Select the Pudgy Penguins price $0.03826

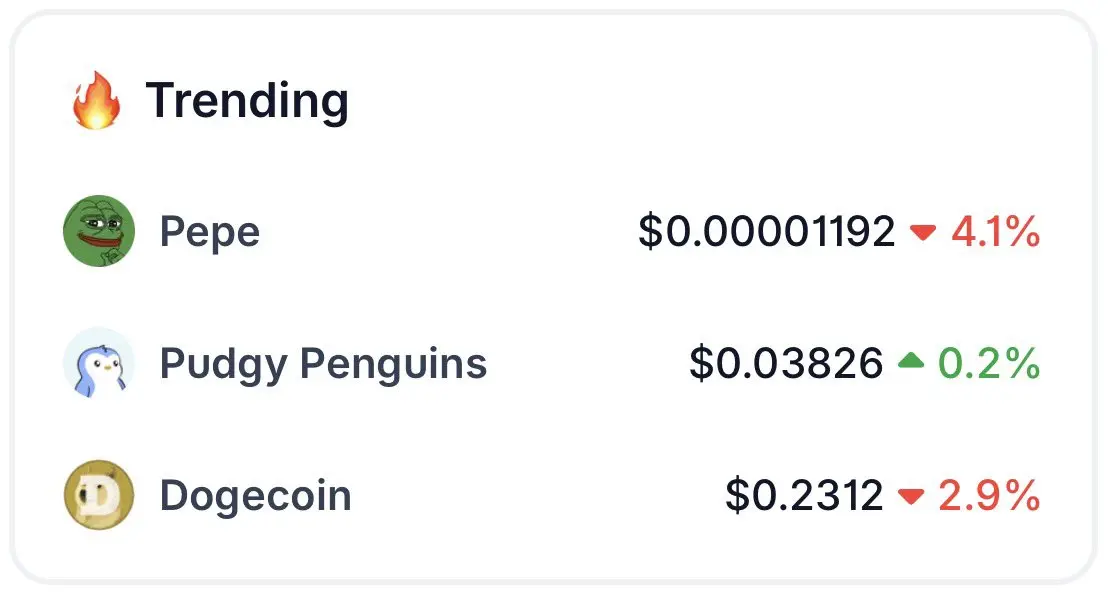pos(786,363)
